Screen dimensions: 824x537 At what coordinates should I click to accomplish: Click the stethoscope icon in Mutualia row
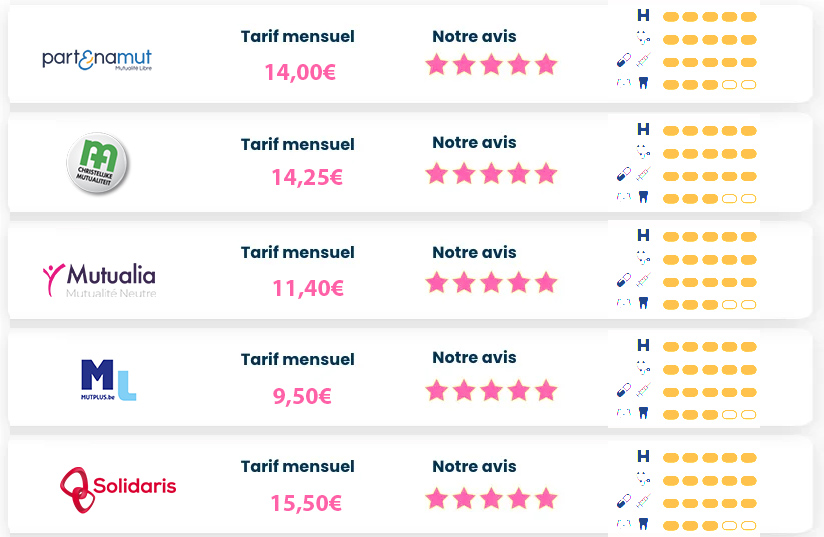tap(643, 258)
